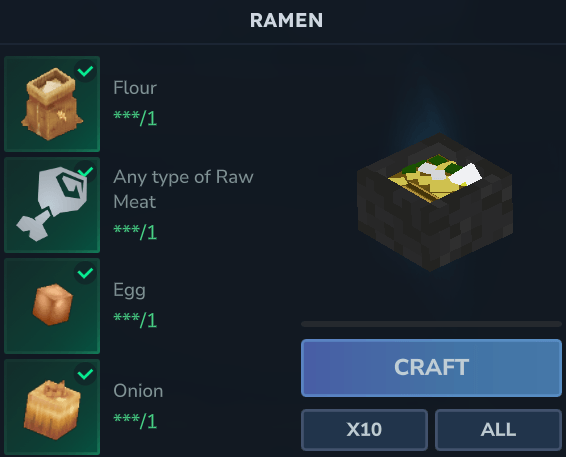Click the Ramen bowl preview image
566x457 pixels.
point(435,202)
